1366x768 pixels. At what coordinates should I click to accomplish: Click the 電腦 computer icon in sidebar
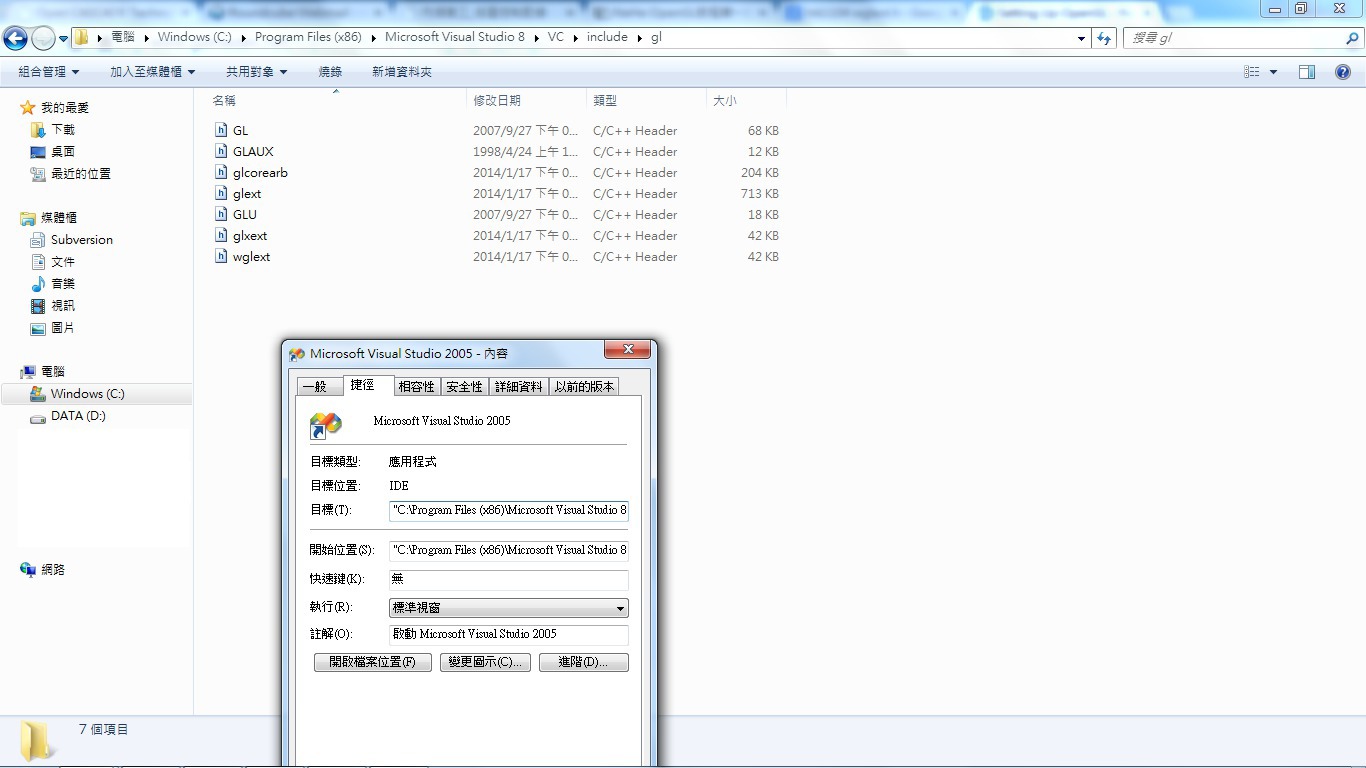click(28, 372)
